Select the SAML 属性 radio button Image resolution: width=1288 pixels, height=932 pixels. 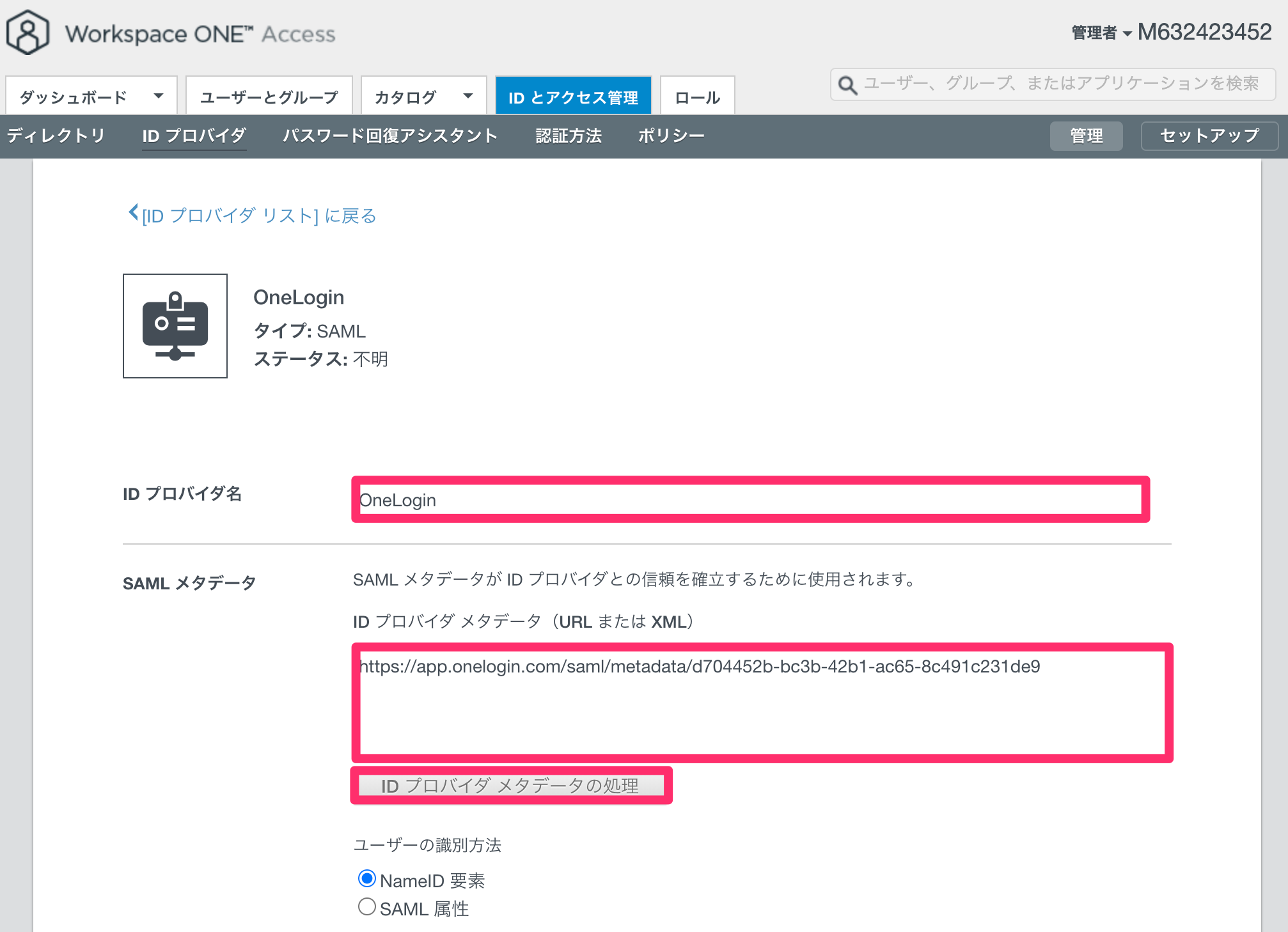pos(367,907)
